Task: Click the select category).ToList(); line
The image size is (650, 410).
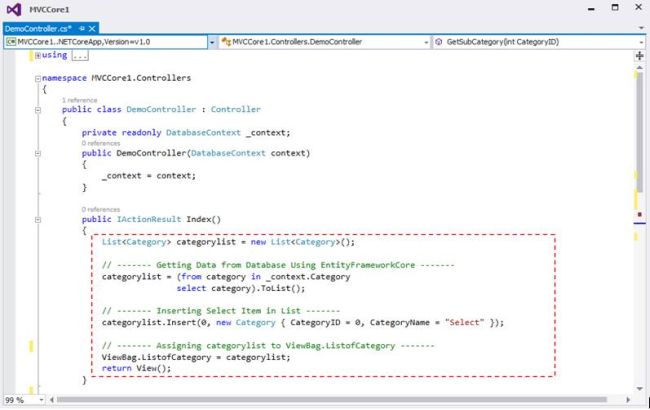Action: (x=240, y=289)
